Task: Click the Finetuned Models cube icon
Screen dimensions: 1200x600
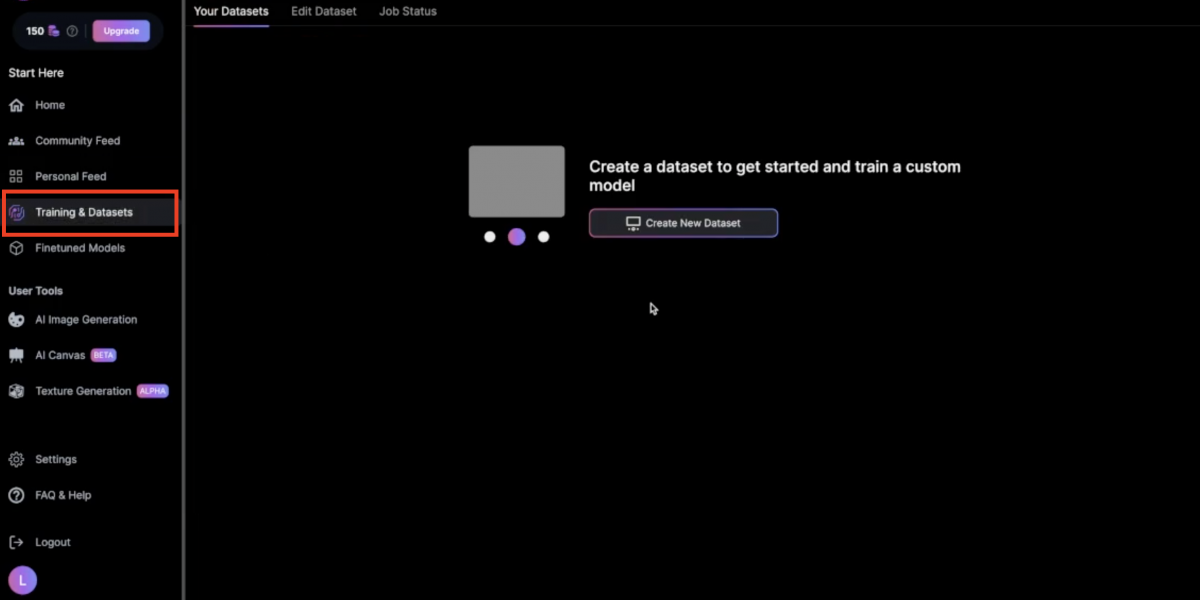Action: click(x=16, y=248)
